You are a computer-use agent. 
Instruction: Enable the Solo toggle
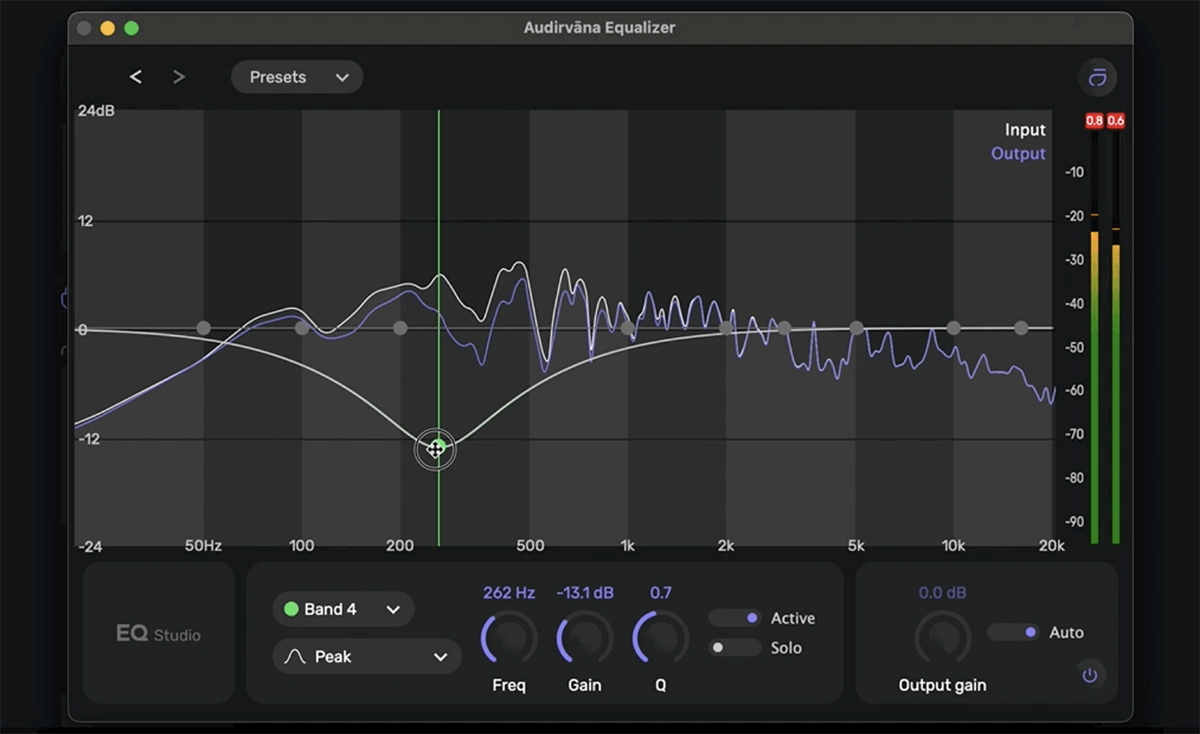(x=735, y=648)
